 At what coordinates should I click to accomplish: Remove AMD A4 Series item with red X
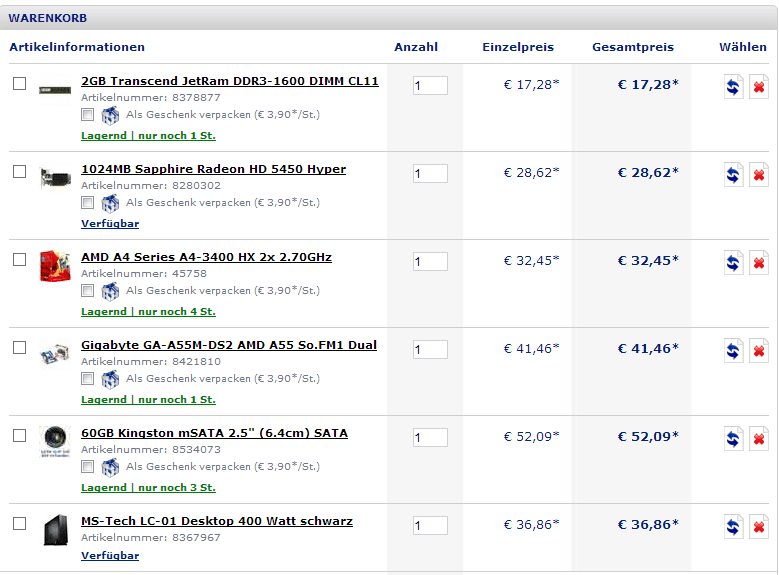coord(759,262)
